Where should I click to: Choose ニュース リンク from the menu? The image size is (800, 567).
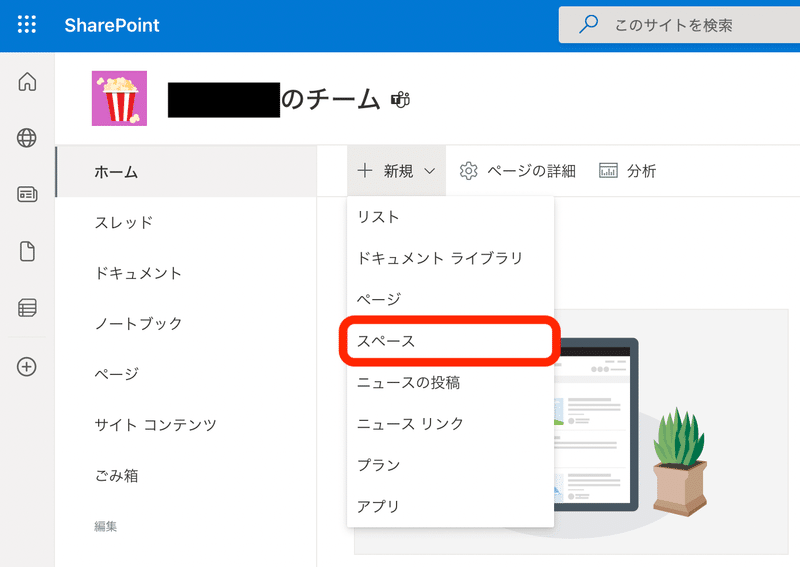coord(451,424)
